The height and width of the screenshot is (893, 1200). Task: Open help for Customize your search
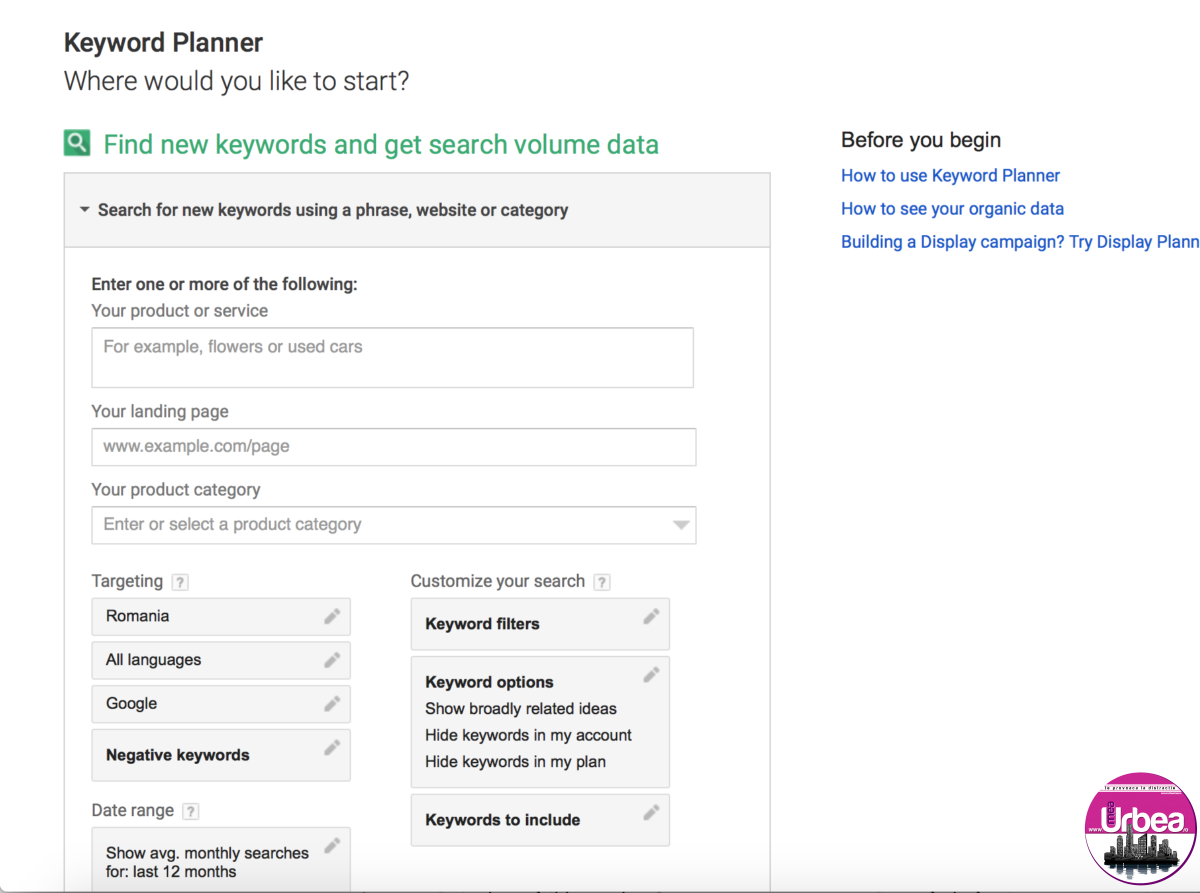click(x=602, y=582)
